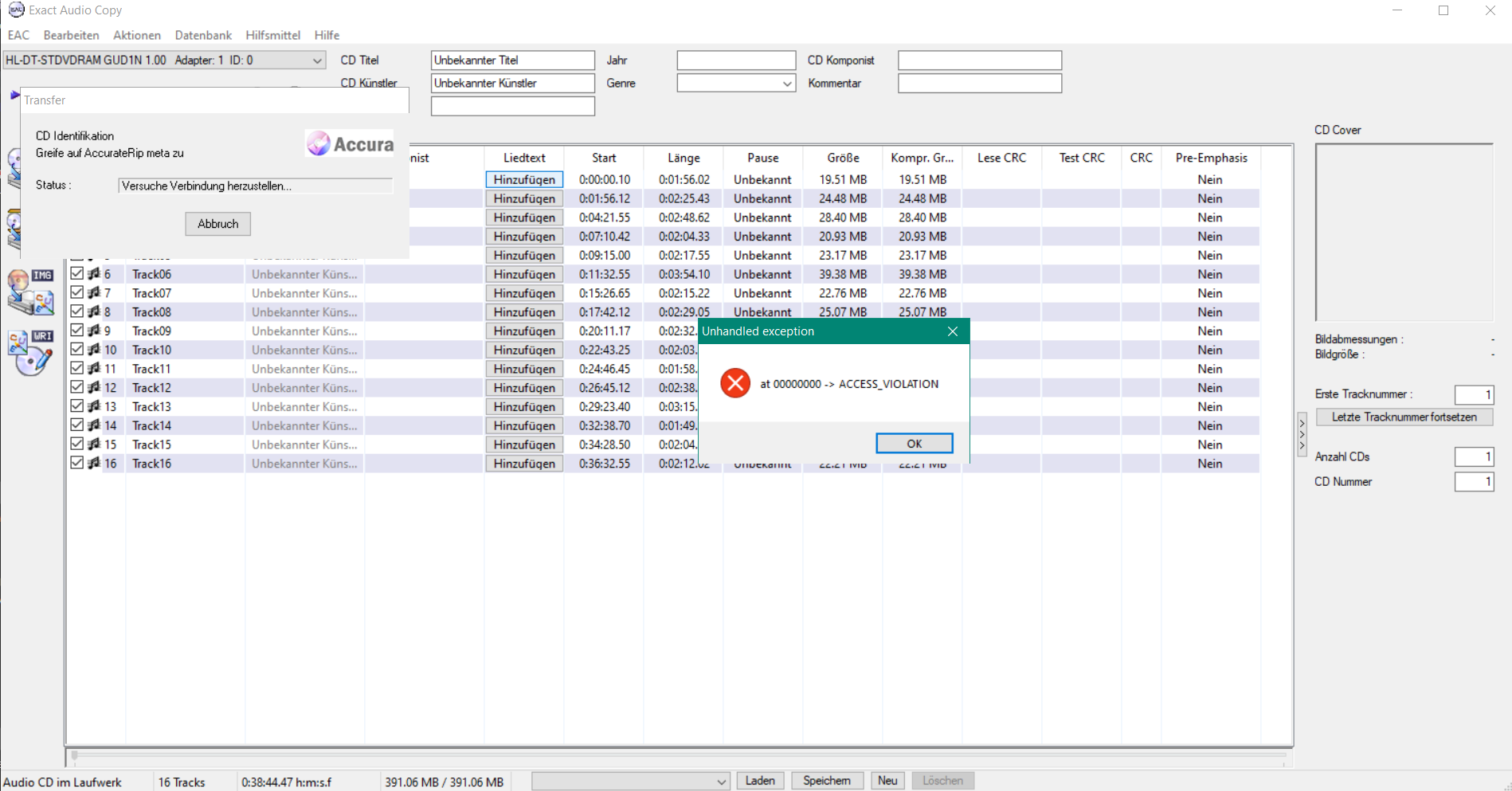1512x791 pixels.
Task: Click music note icon for track 11
Action: 94,368
